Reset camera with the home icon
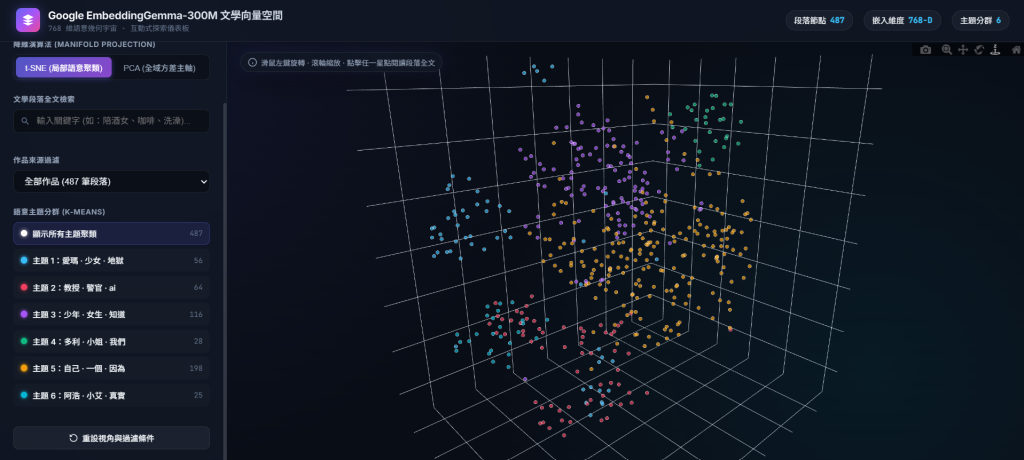The width and height of the screenshot is (1024, 460). 1016,50
